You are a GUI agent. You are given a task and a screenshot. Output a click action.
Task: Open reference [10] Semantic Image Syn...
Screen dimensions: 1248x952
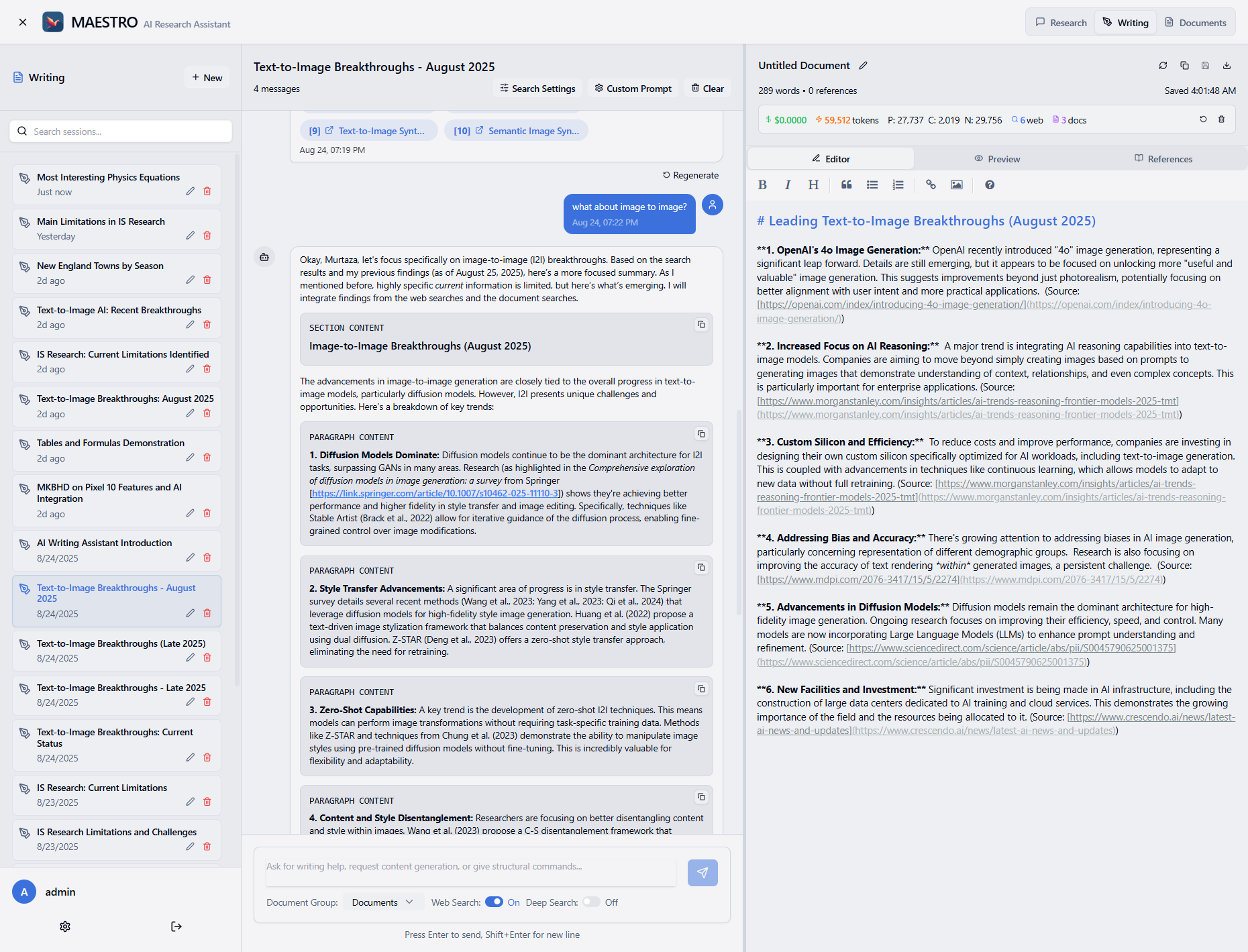click(x=516, y=131)
